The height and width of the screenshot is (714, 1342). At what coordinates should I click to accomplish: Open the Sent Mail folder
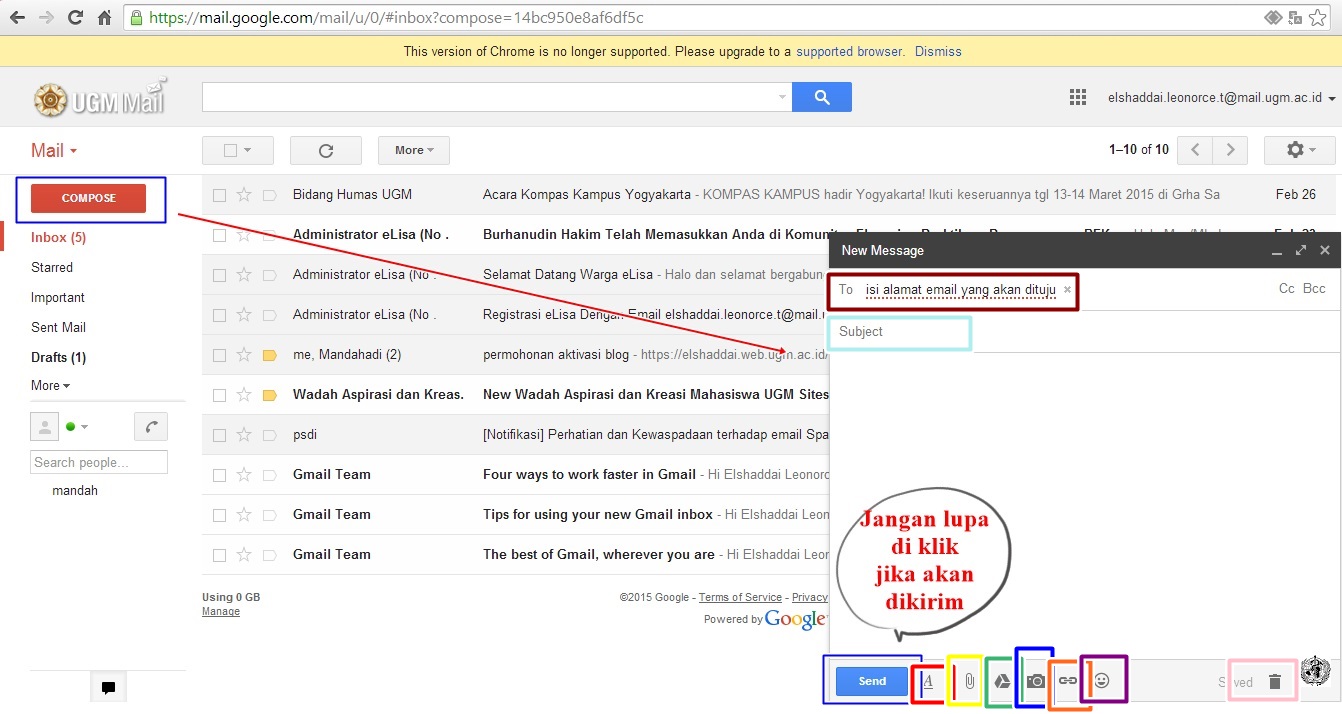[x=59, y=328]
